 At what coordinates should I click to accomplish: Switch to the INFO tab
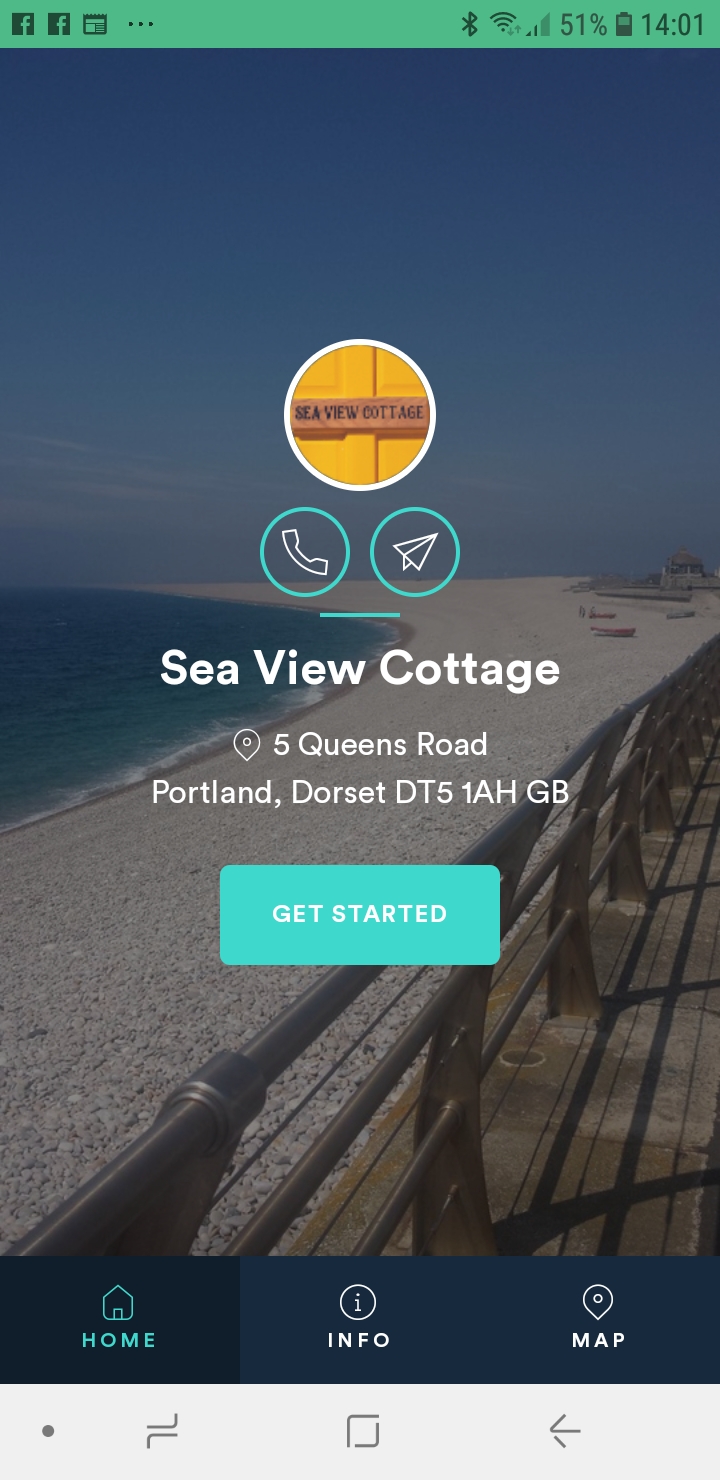[x=359, y=1319]
